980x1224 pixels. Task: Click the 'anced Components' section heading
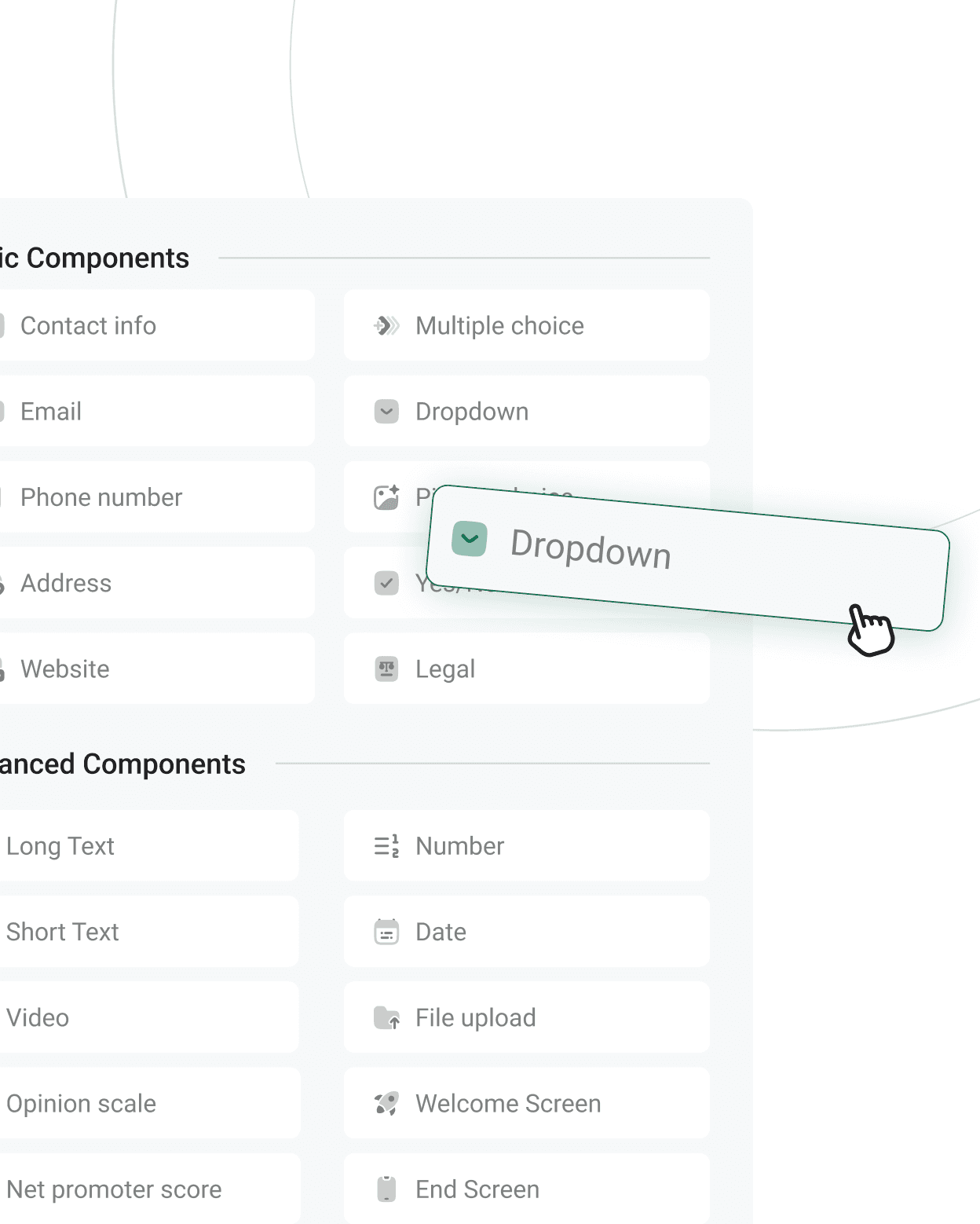pos(122,764)
